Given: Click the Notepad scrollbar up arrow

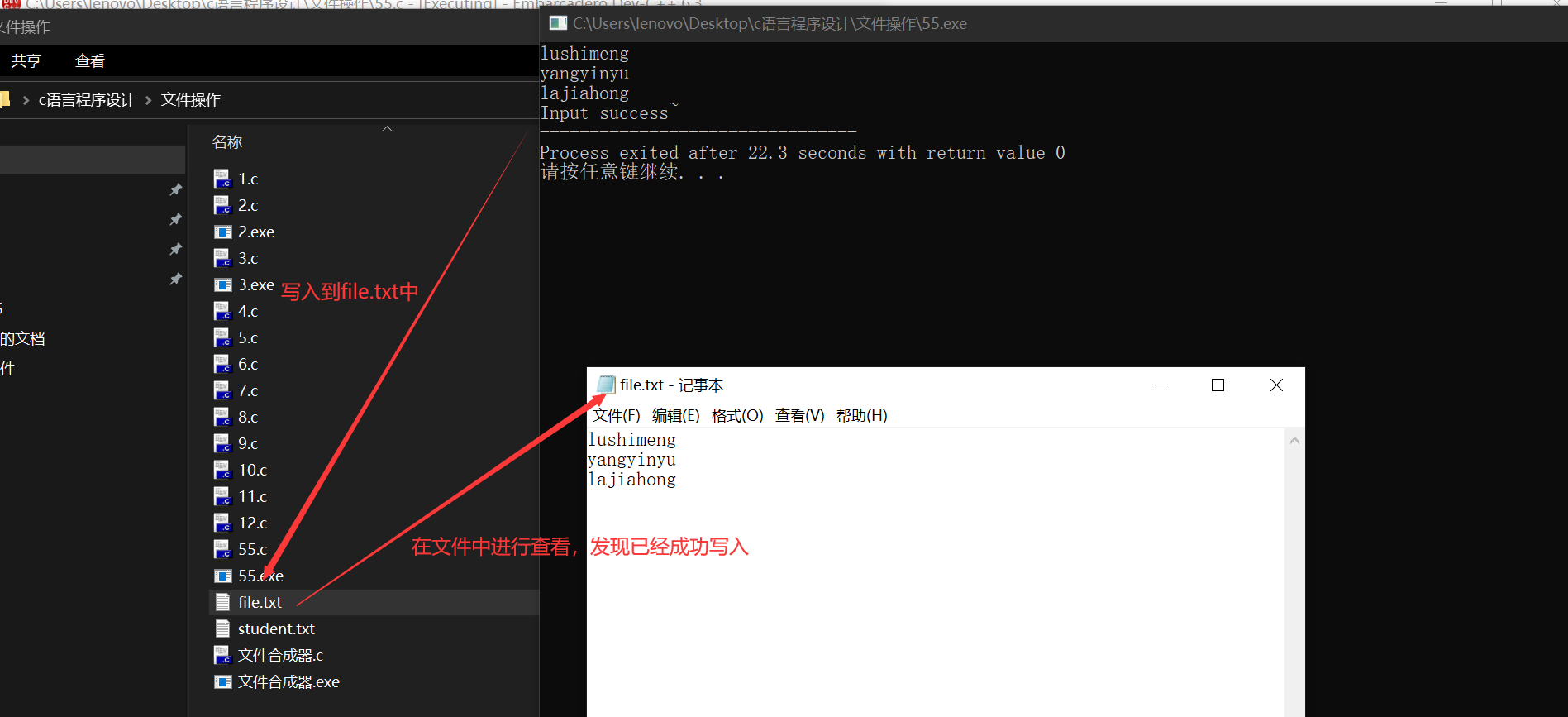Looking at the screenshot, I should point(1294,440).
